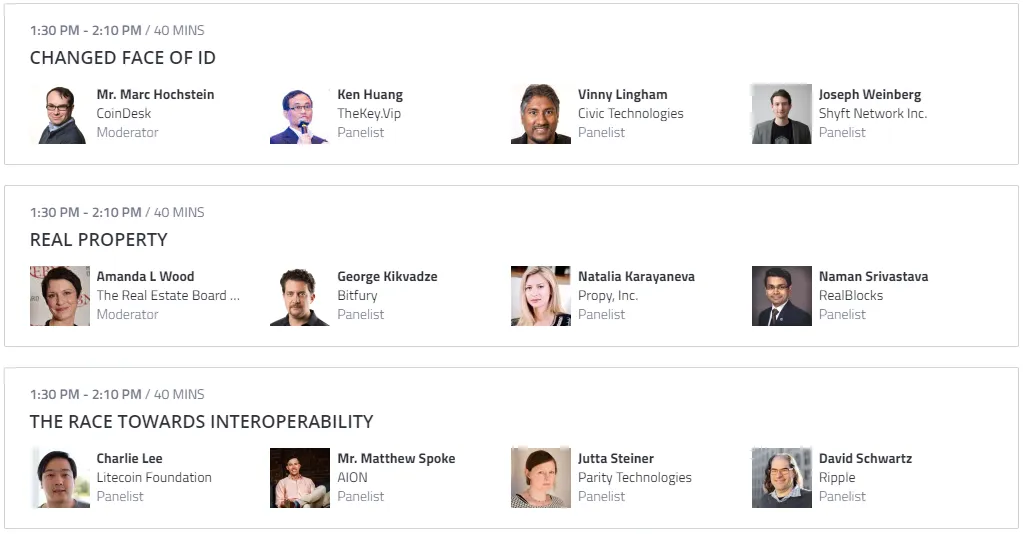Click the Vinny Lingham speaker name
Screen dimensions: 1023x534
(x=622, y=95)
